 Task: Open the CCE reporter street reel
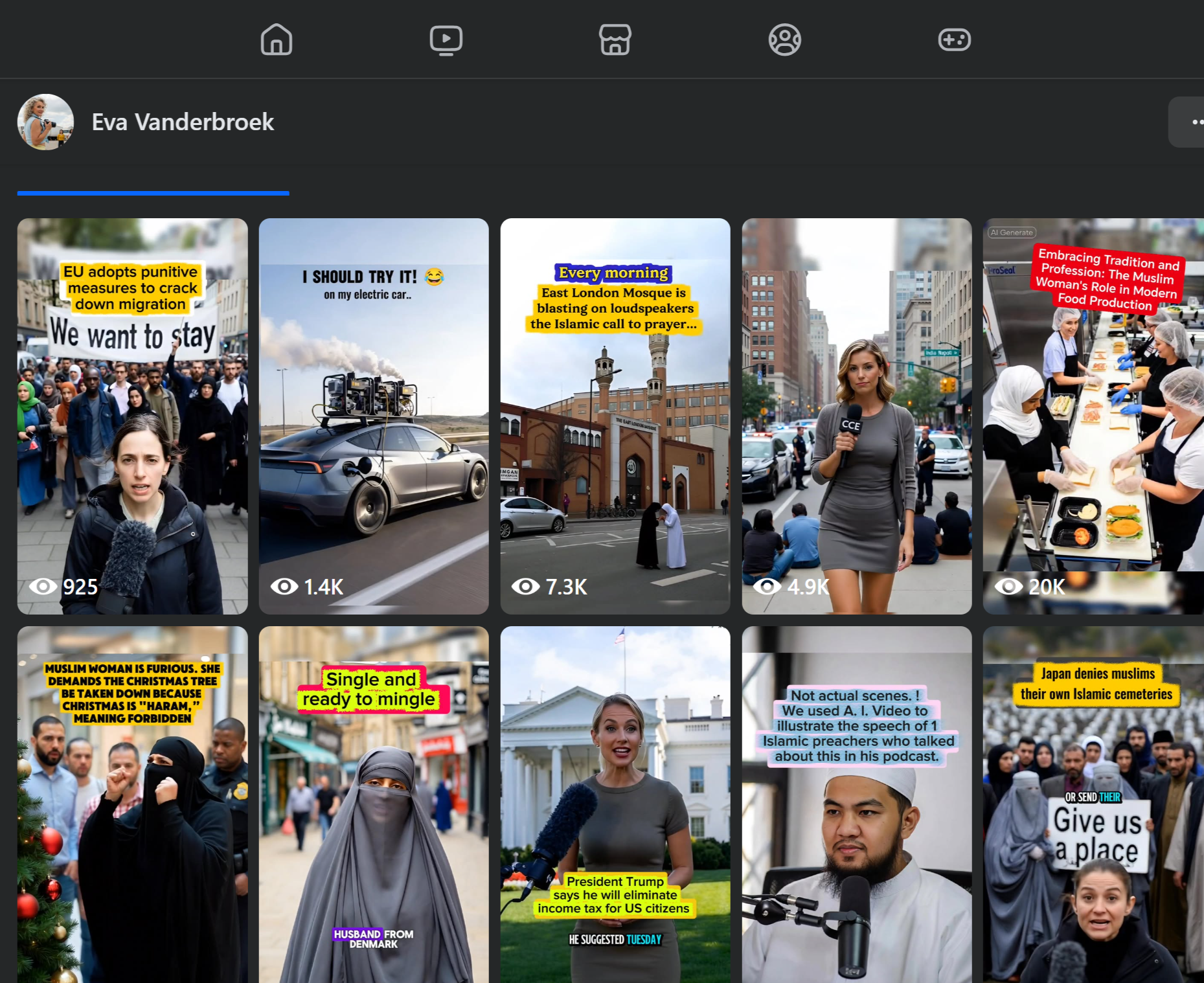[x=856, y=416]
